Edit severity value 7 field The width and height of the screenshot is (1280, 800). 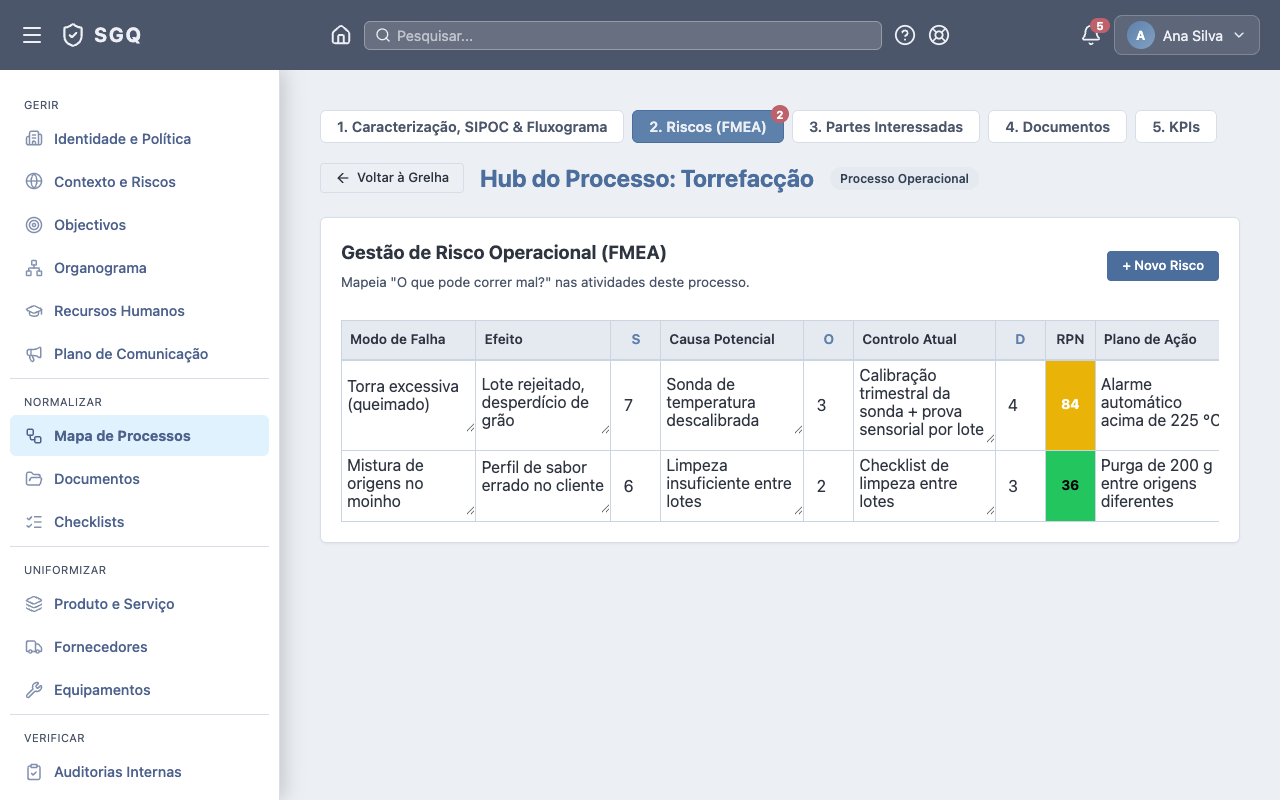pyautogui.click(x=635, y=405)
